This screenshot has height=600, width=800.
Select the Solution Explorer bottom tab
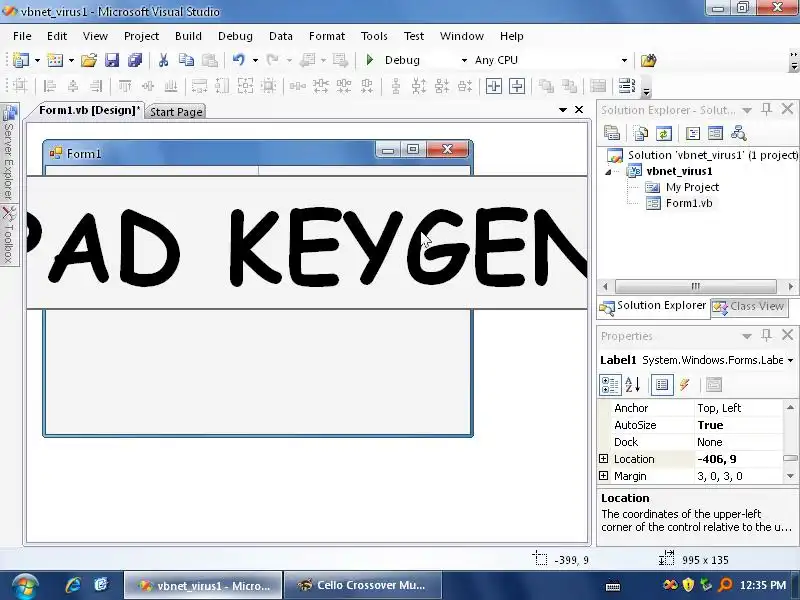(x=654, y=306)
